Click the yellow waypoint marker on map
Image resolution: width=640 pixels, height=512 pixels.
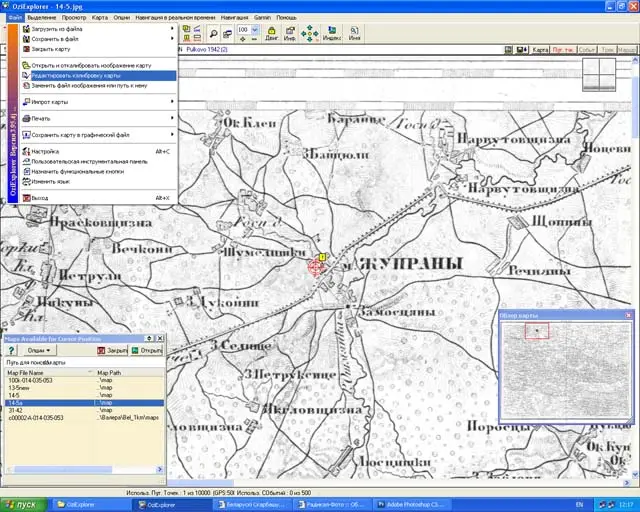tap(322, 257)
